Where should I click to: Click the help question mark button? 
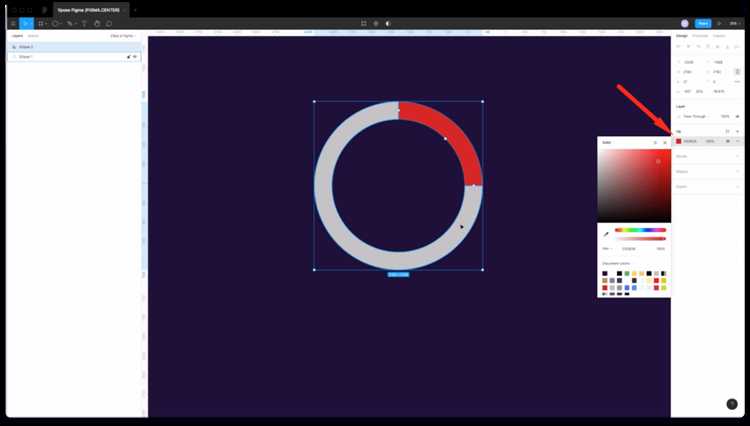(x=732, y=404)
